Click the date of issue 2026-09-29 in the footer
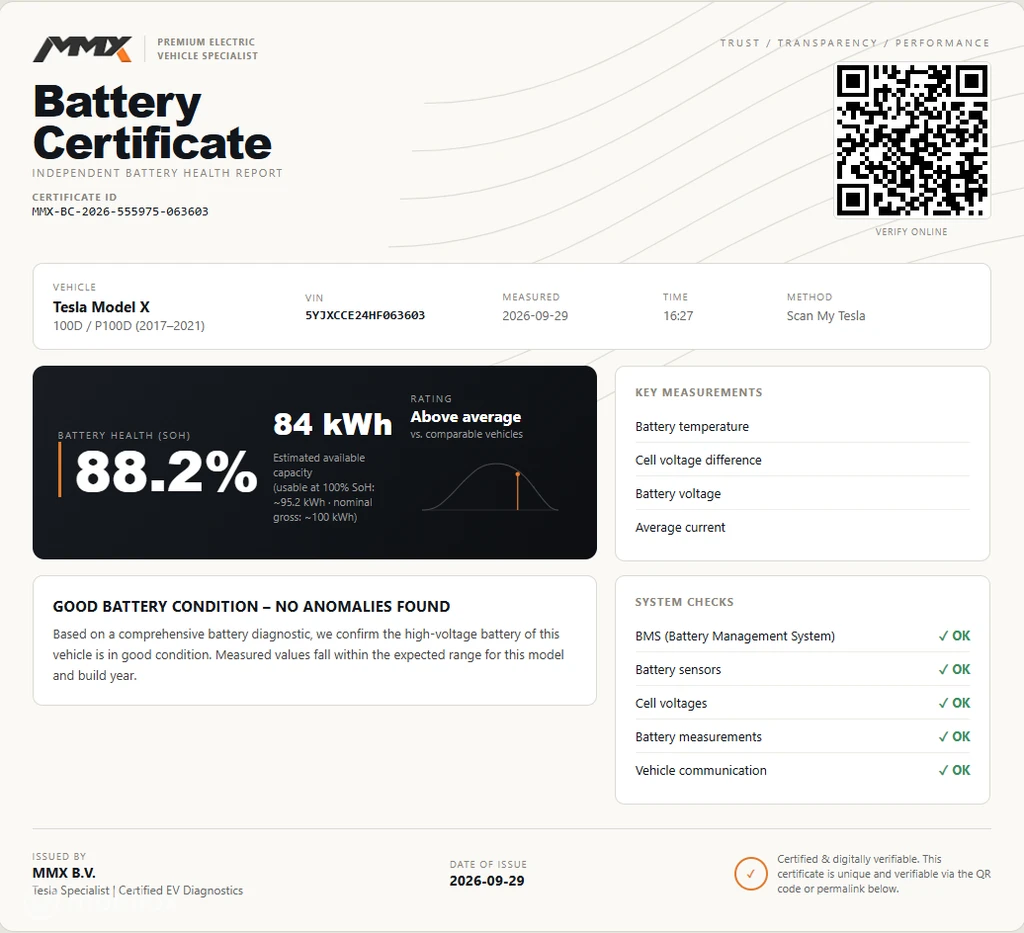This screenshot has width=1024, height=933. coord(487,881)
